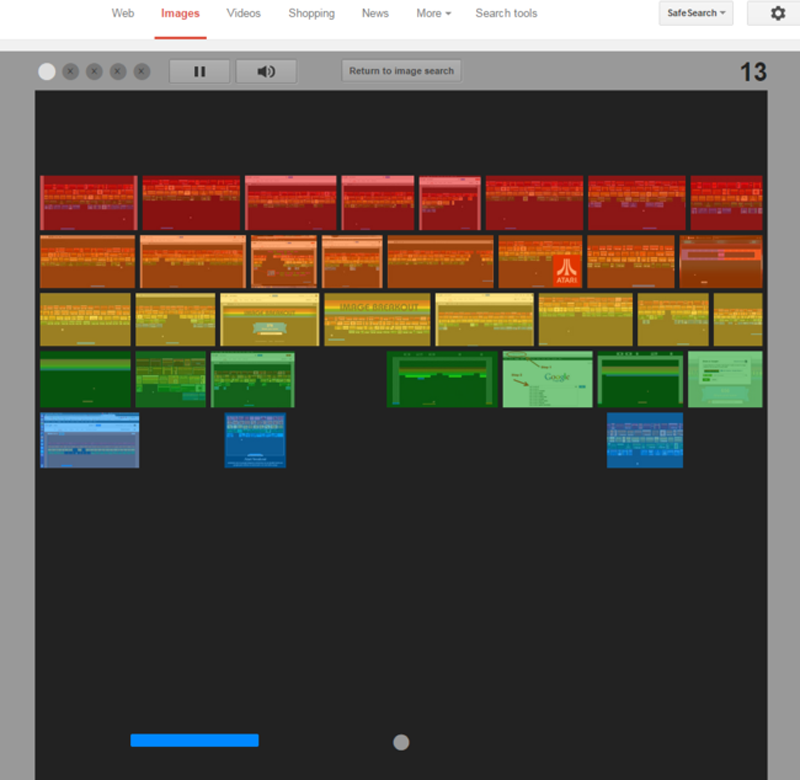The image size is (800, 780).
Task: Click the orange brick with Atari logo
Action: (x=540, y=262)
